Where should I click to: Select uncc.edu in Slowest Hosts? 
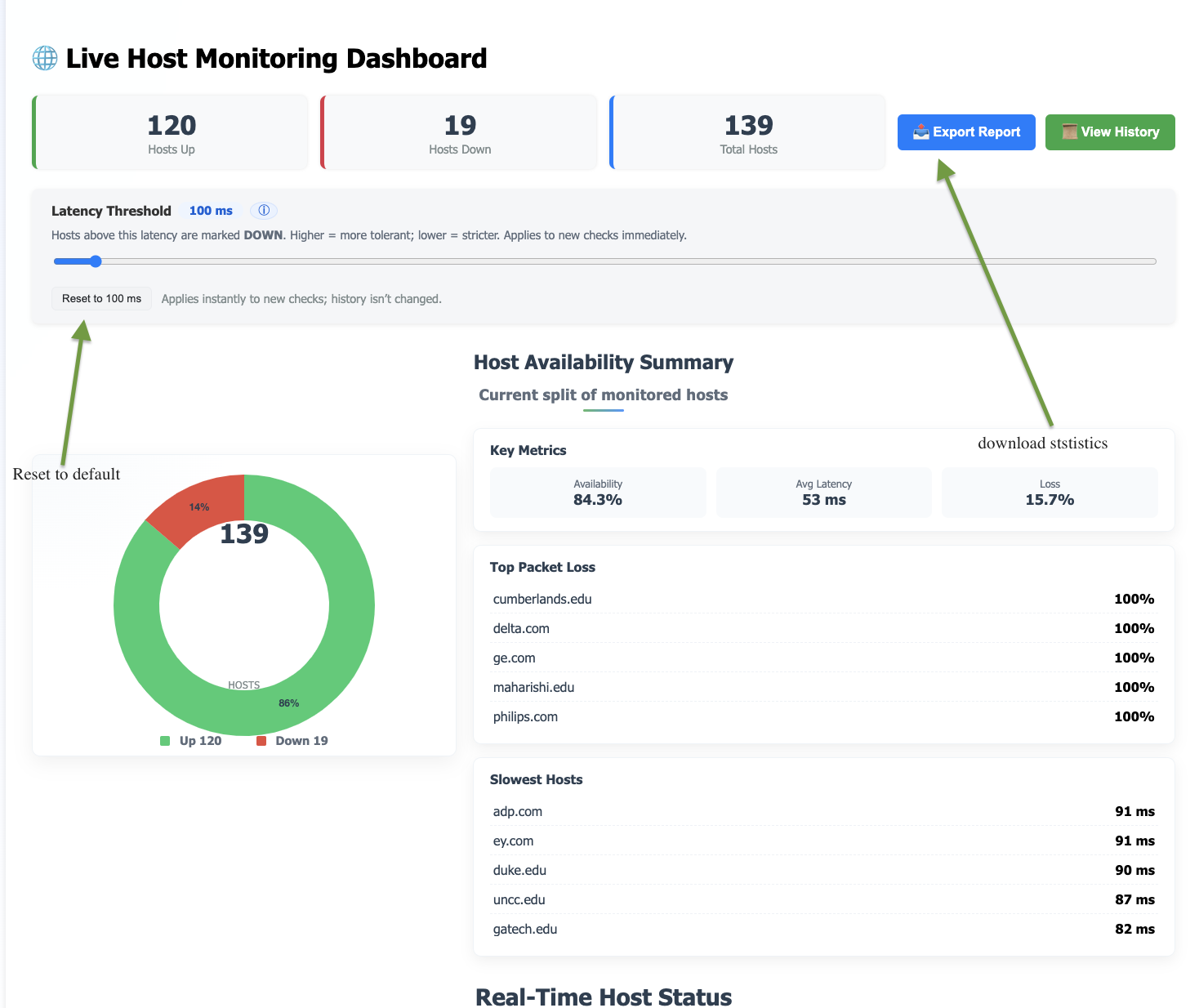824,899
